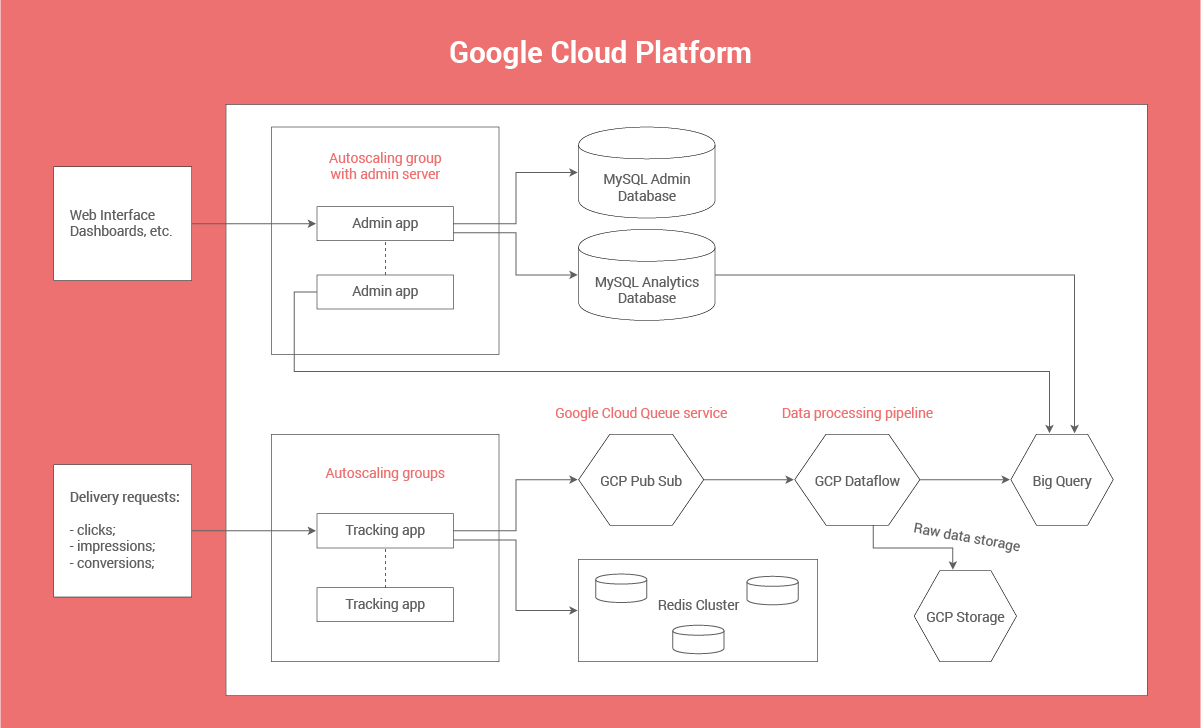Select the upper Admin app box
This screenshot has width=1201, height=728.
coord(385,223)
